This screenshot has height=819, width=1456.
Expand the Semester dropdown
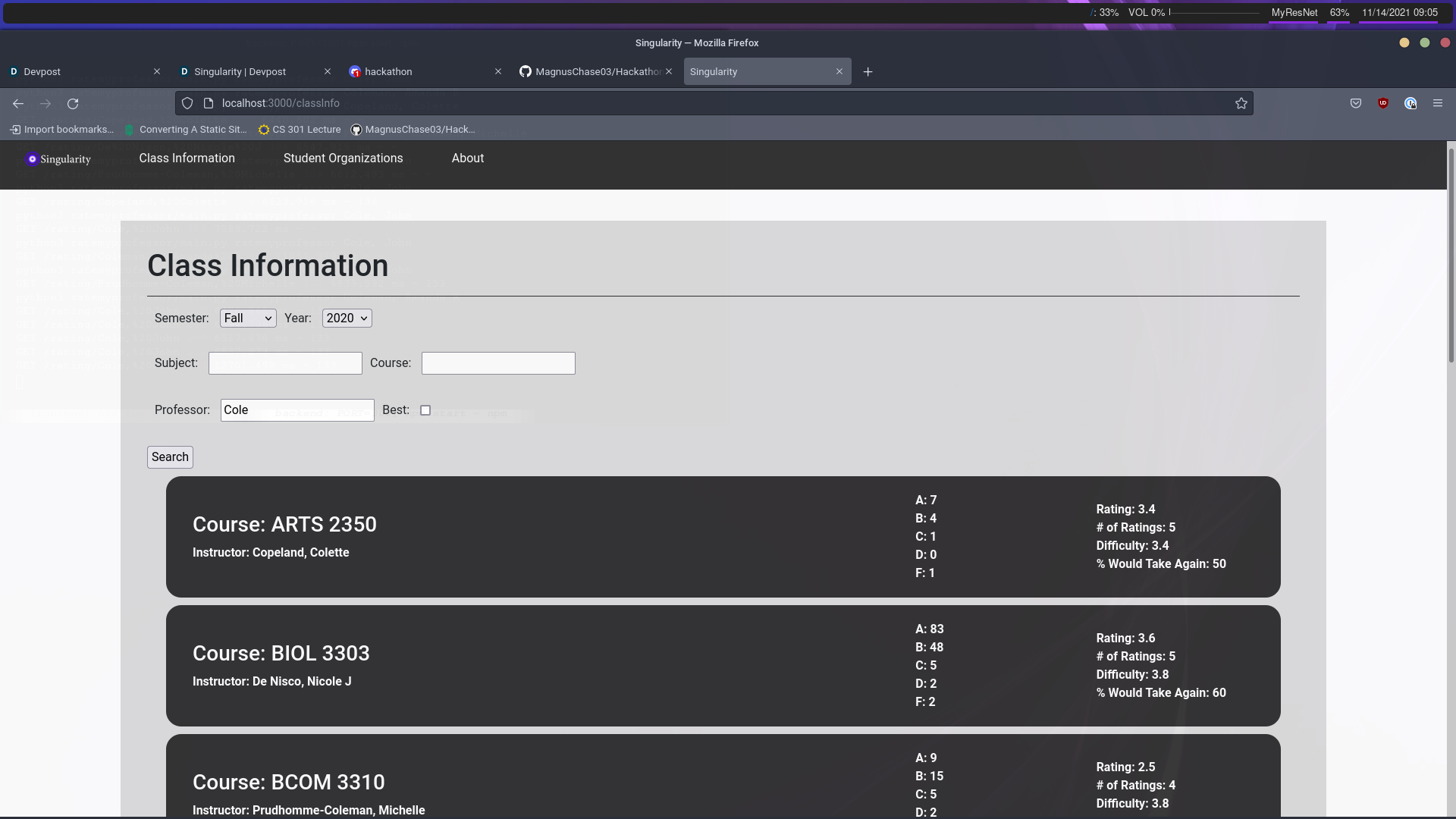(x=248, y=318)
